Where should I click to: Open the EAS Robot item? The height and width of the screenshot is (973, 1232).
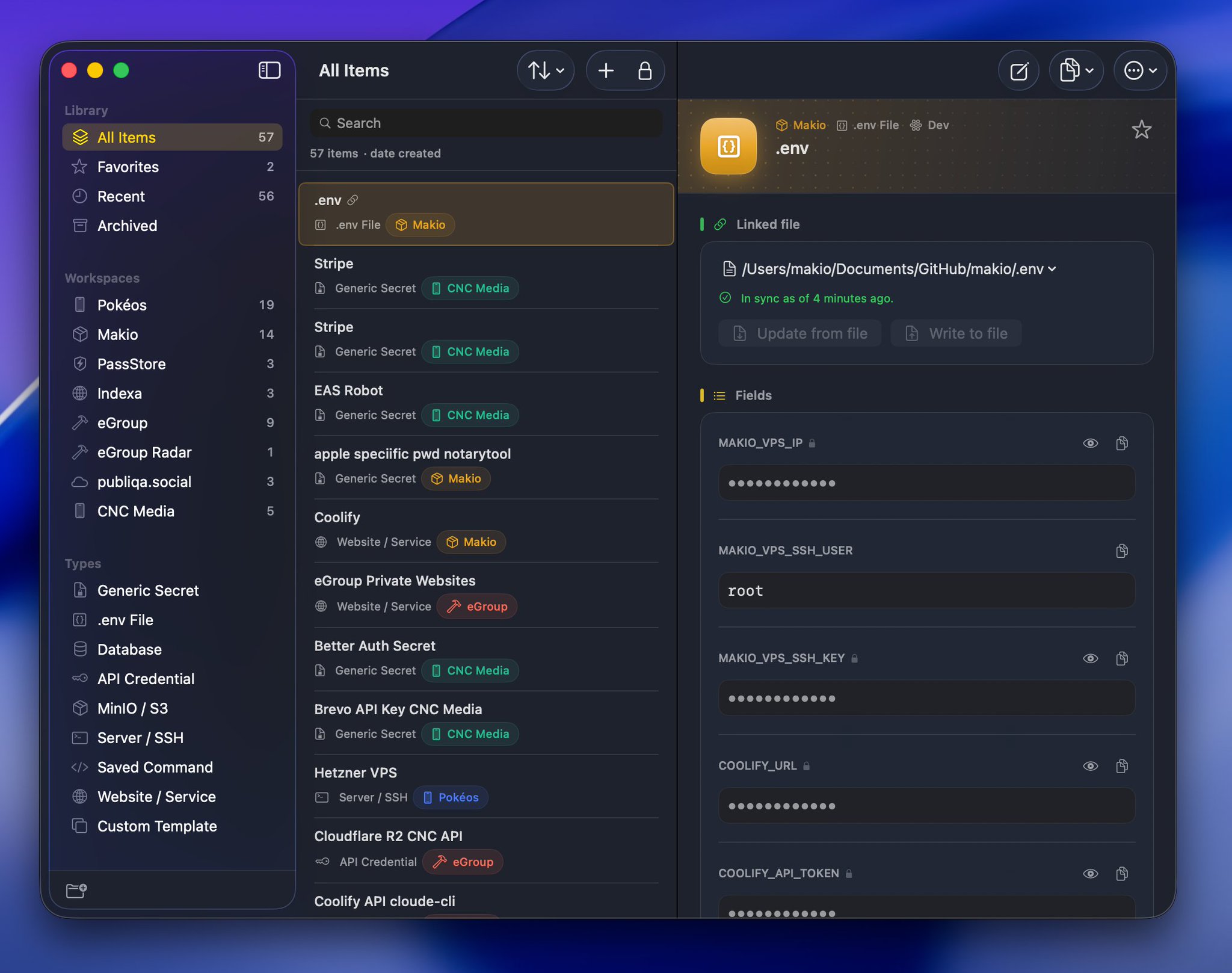[486, 404]
